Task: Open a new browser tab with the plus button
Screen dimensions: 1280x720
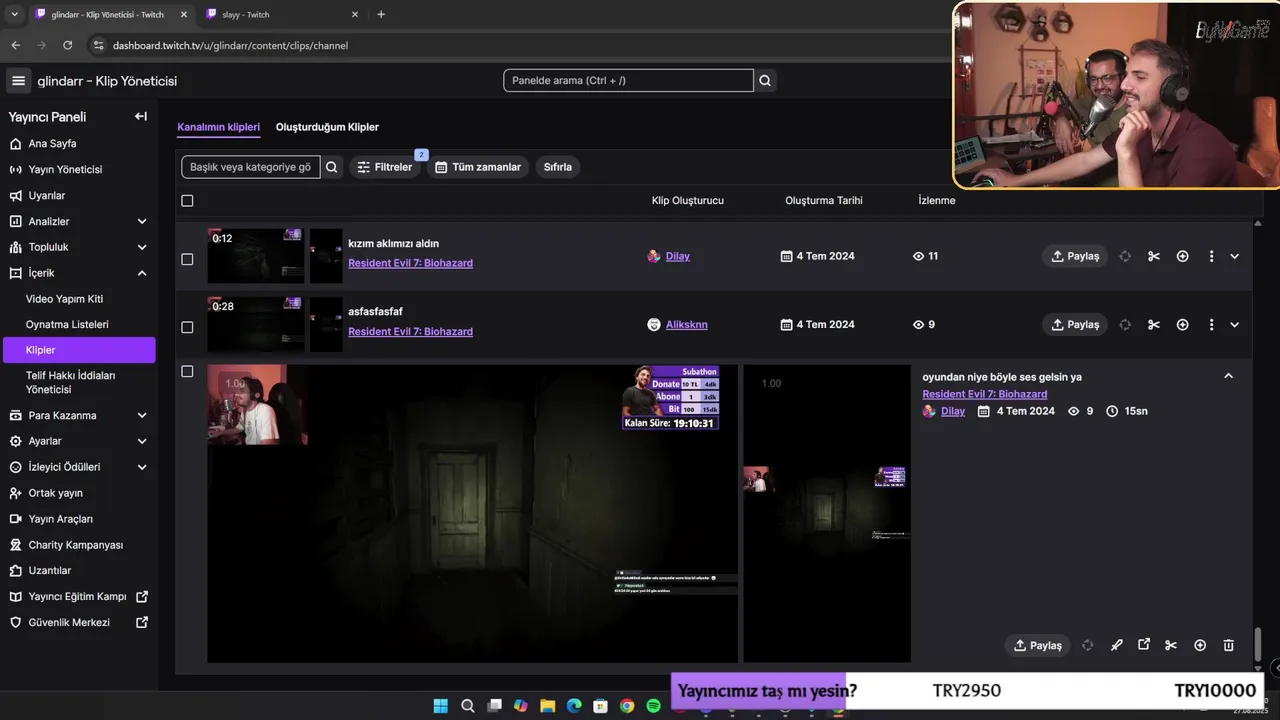Action: tap(381, 14)
